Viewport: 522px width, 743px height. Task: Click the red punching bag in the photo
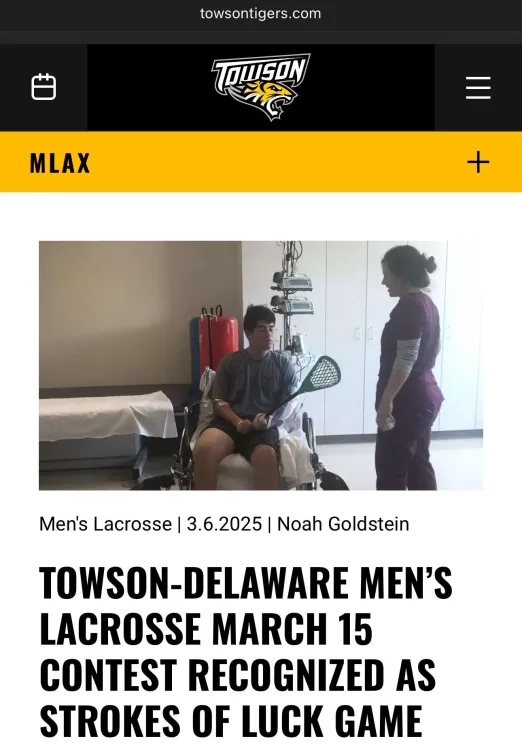[x=218, y=342]
